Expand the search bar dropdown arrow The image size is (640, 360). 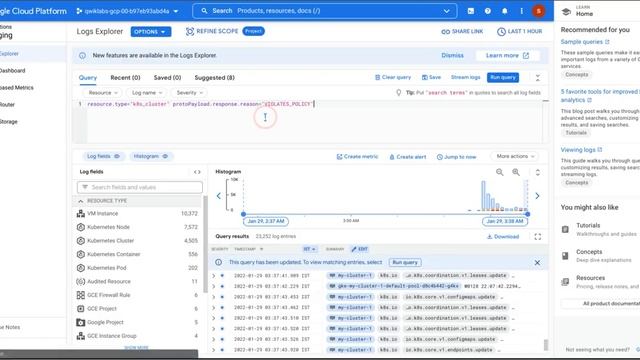click(447, 11)
